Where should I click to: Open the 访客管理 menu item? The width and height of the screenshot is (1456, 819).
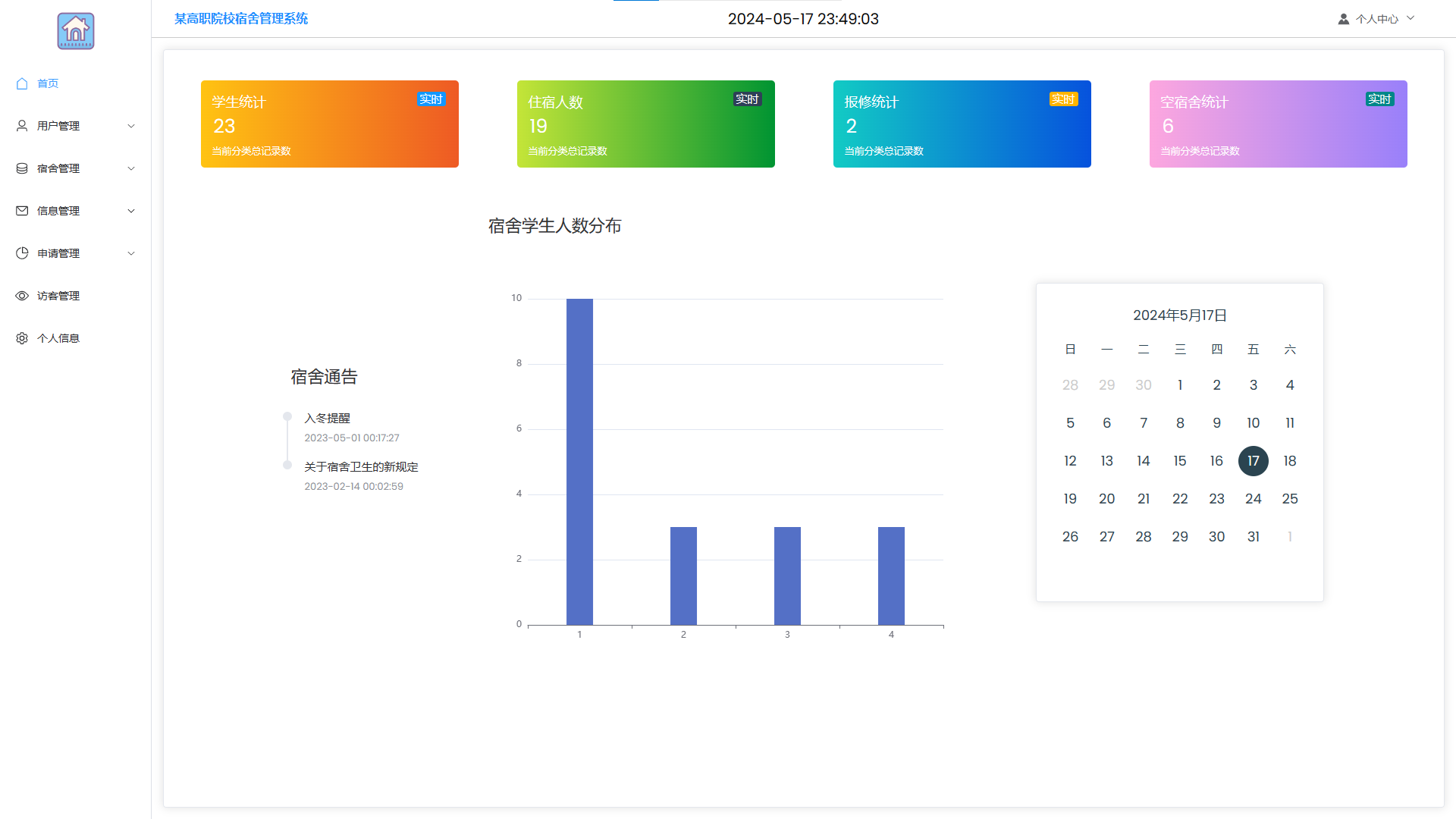[58, 296]
